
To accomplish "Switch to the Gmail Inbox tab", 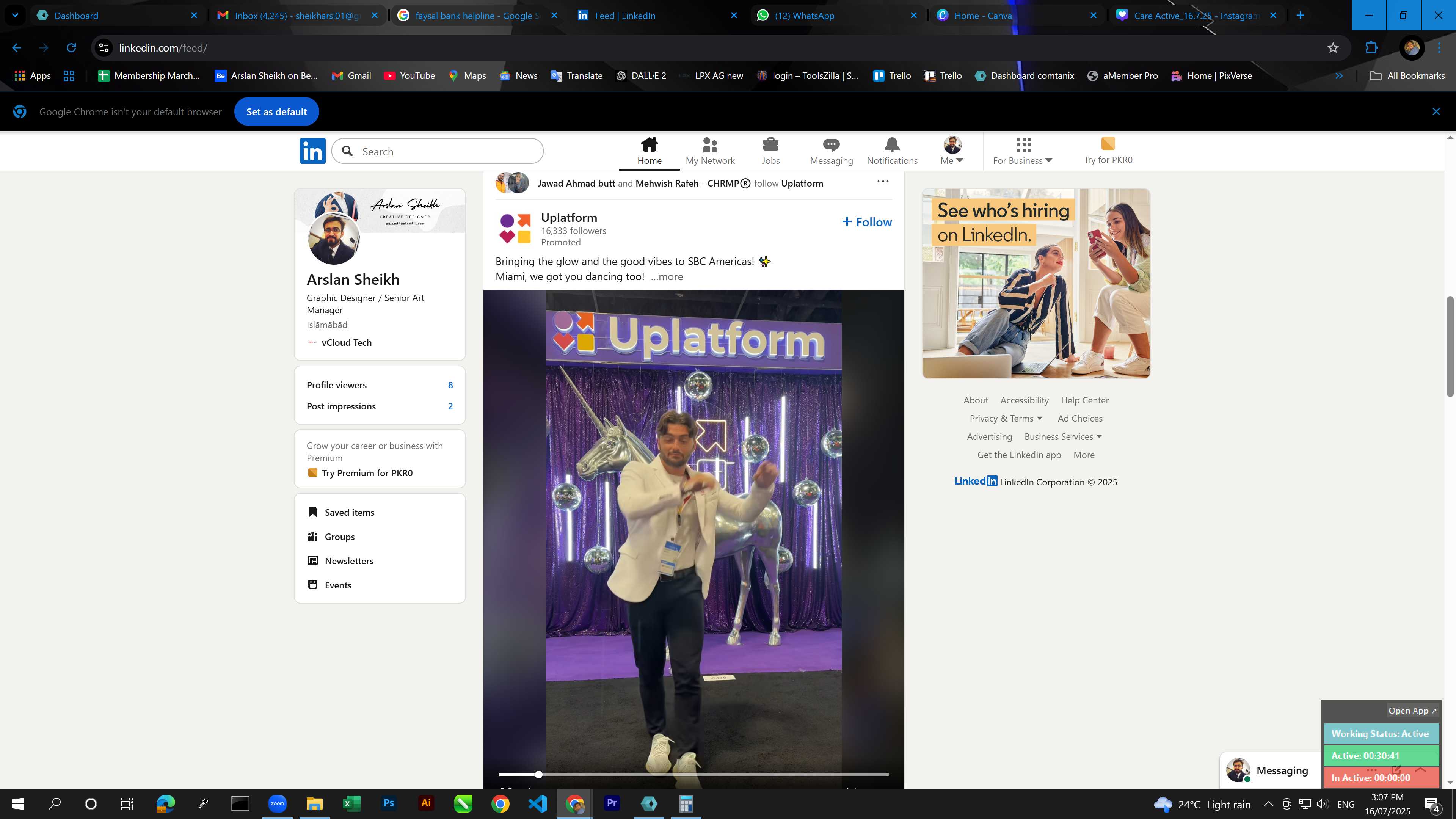I will (297, 15).
